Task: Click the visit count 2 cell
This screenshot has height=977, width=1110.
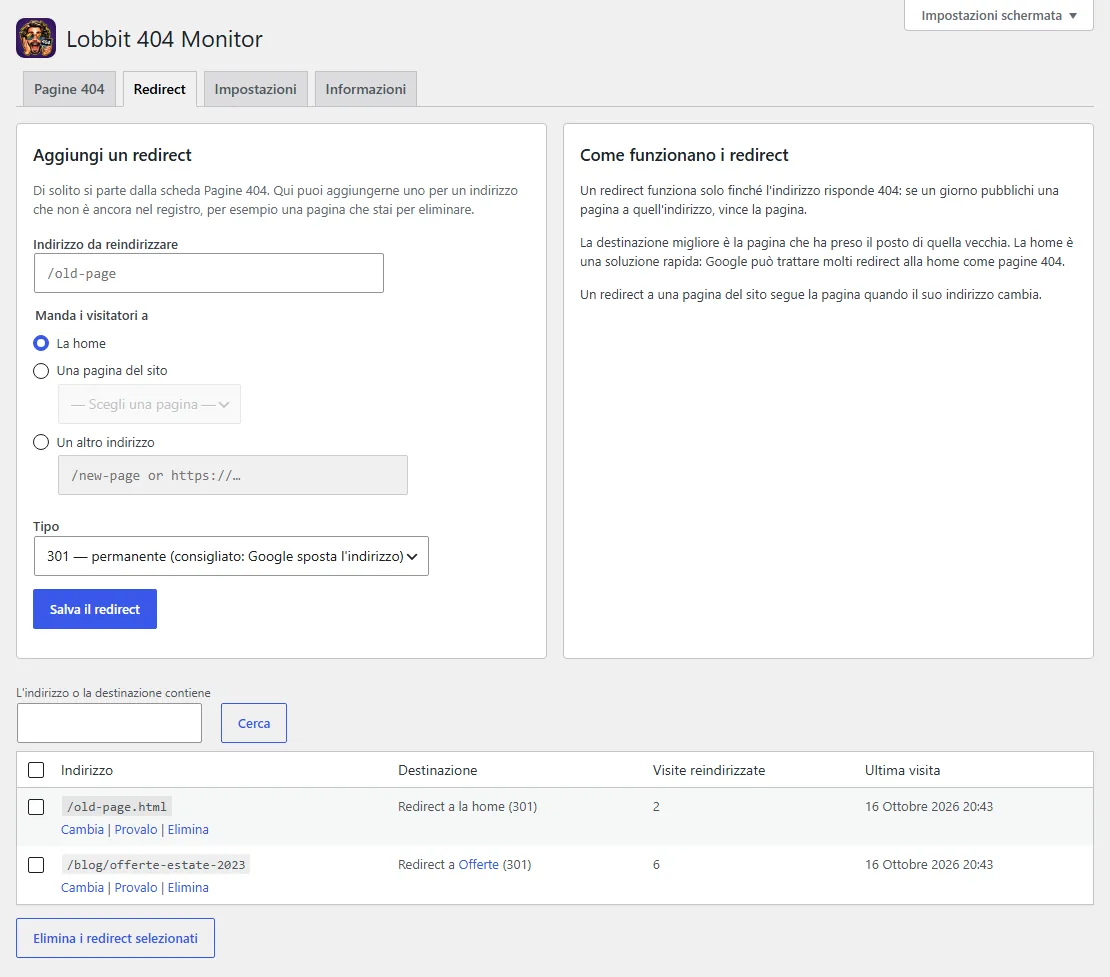Action: pyautogui.click(x=656, y=806)
